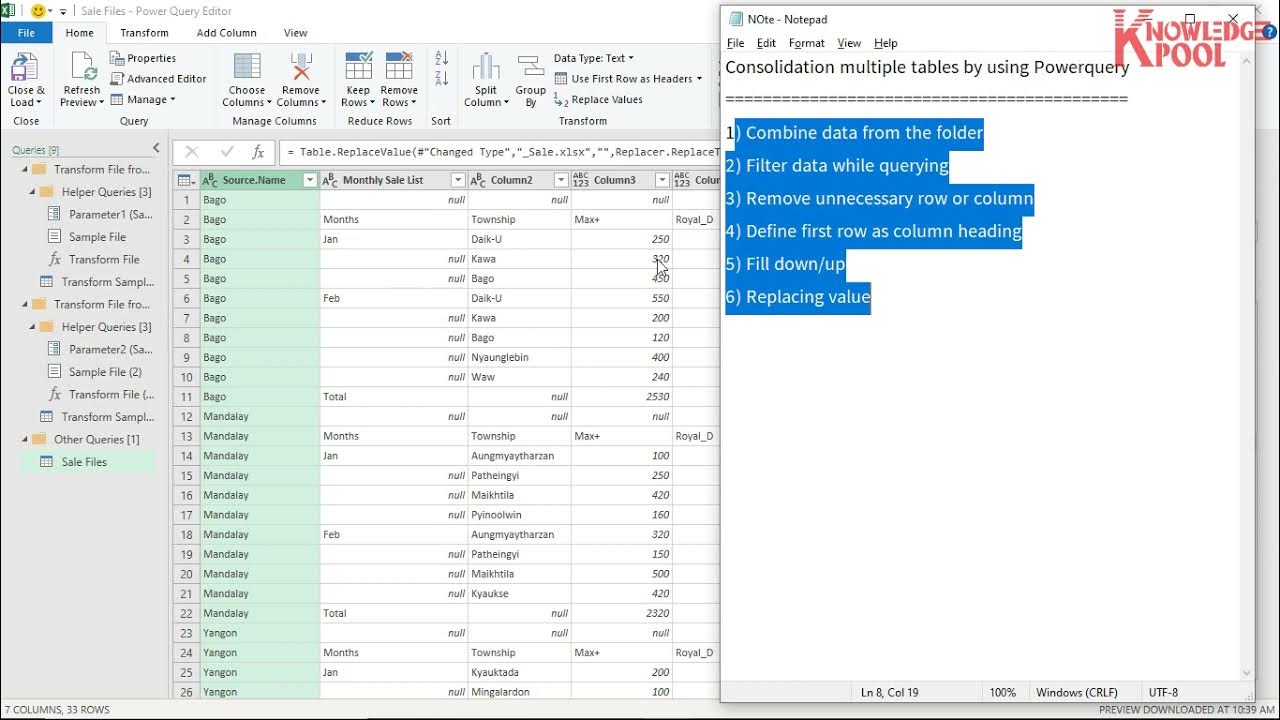Open Notepad Edit menu

click(766, 43)
